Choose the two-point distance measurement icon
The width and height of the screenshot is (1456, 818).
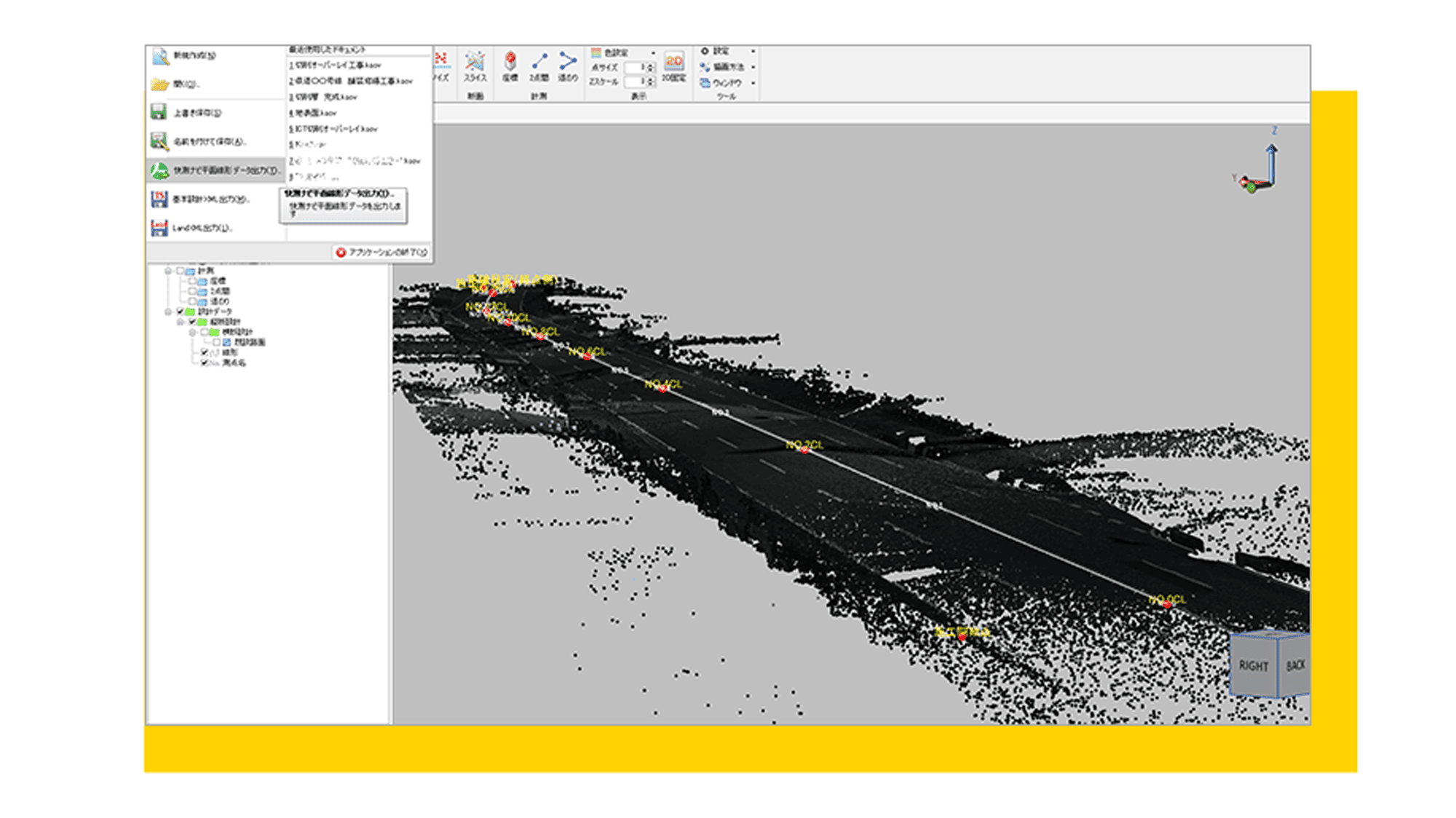[x=539, y=61]
